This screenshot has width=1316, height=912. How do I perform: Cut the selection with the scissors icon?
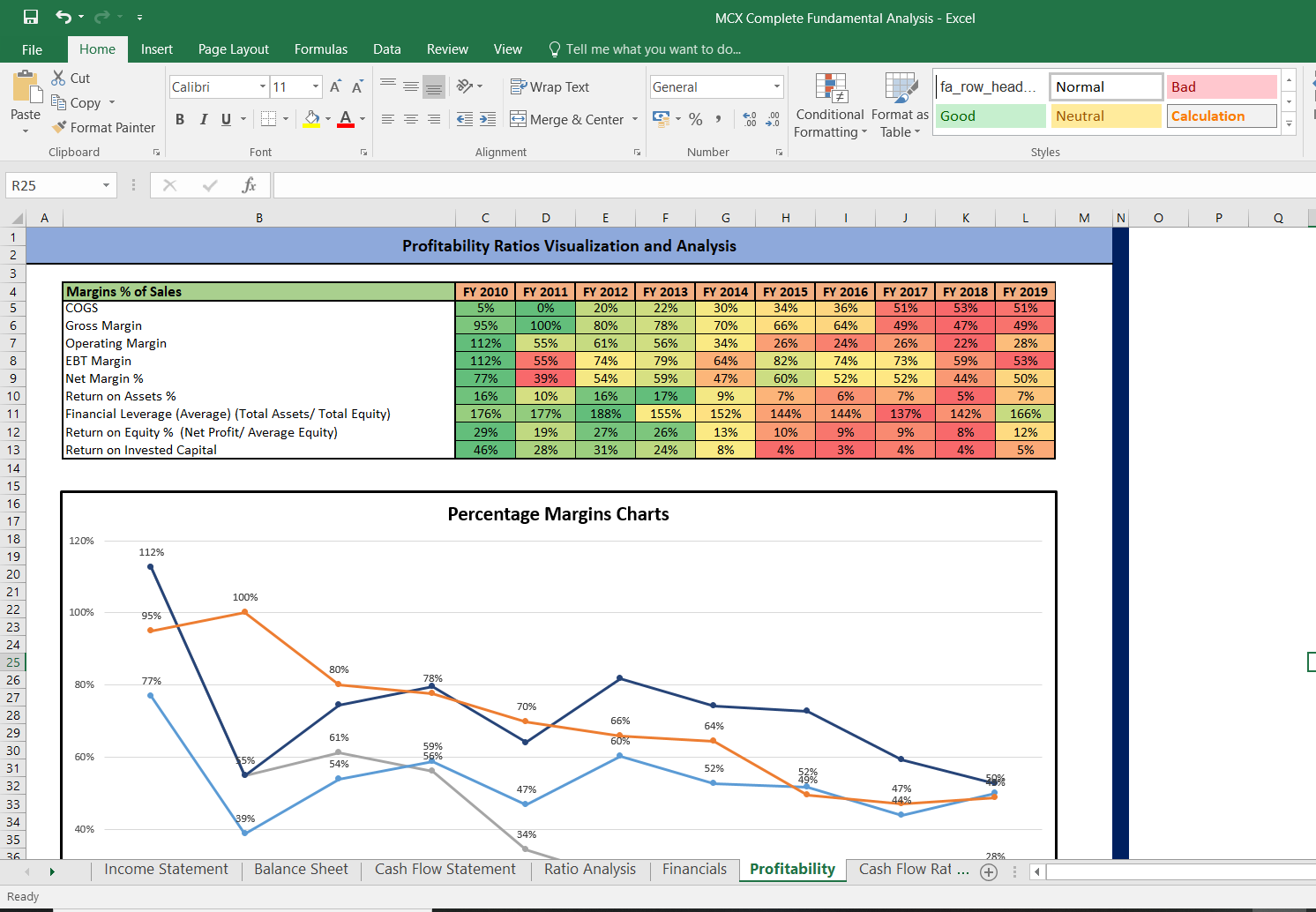pos(59,78)
